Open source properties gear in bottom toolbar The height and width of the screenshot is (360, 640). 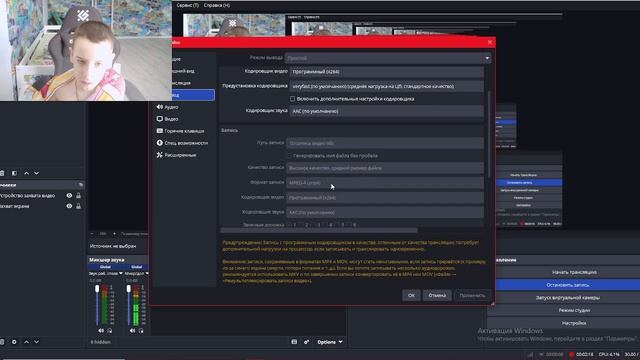[14, 342]
